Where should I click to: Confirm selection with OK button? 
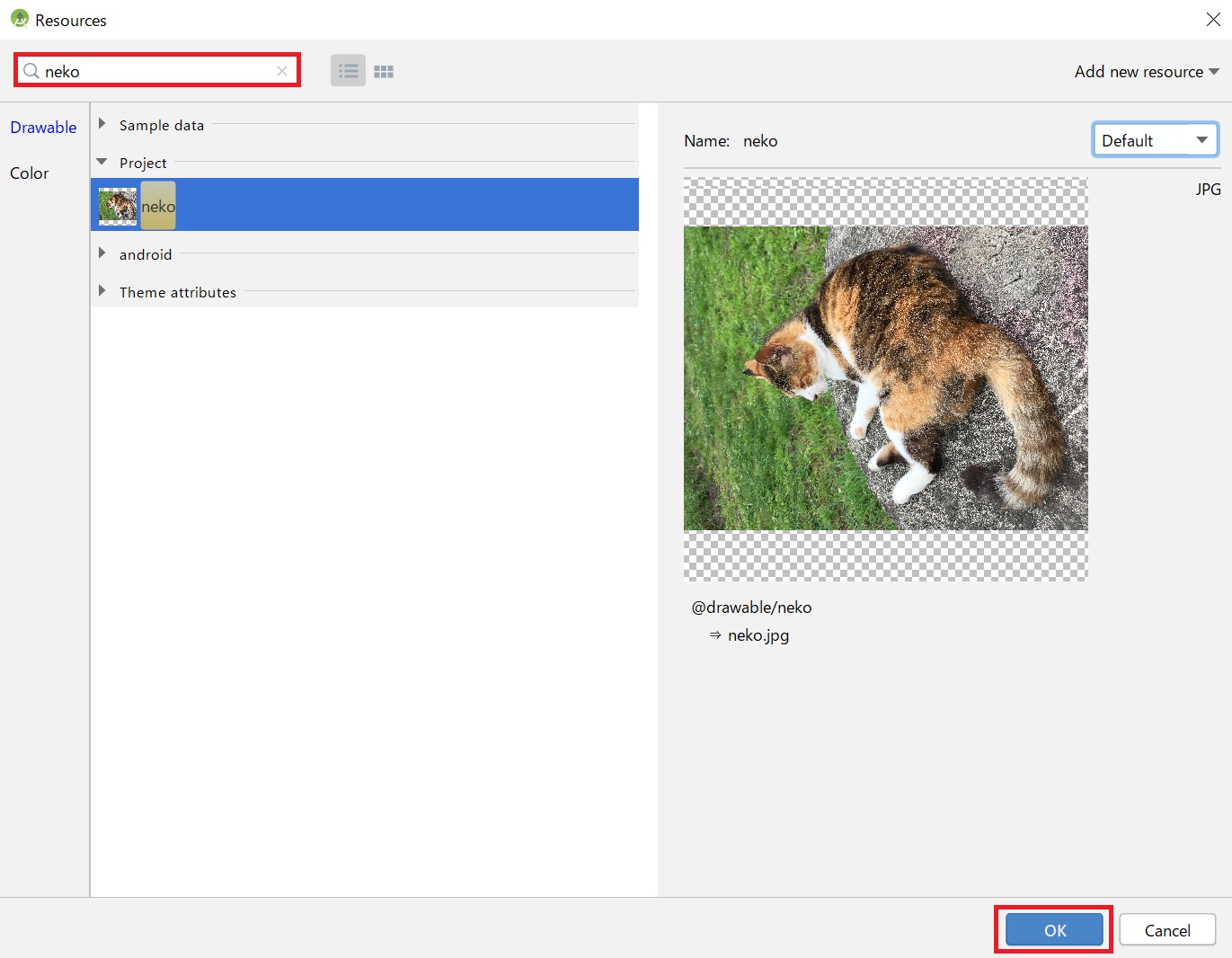pyautogui.click(x=1054, y=930)
